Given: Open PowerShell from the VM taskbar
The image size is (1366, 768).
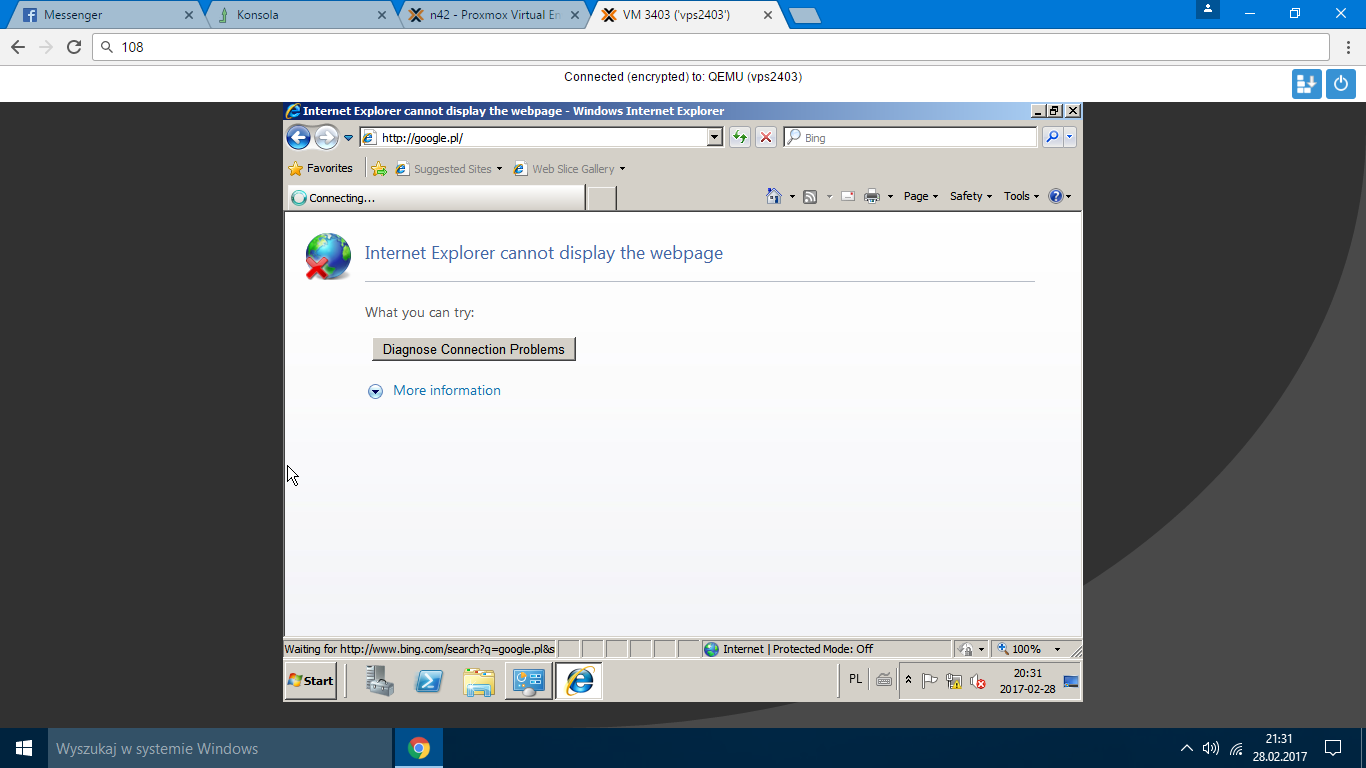Looking at the screenshot, I should (x=430, y=681).
